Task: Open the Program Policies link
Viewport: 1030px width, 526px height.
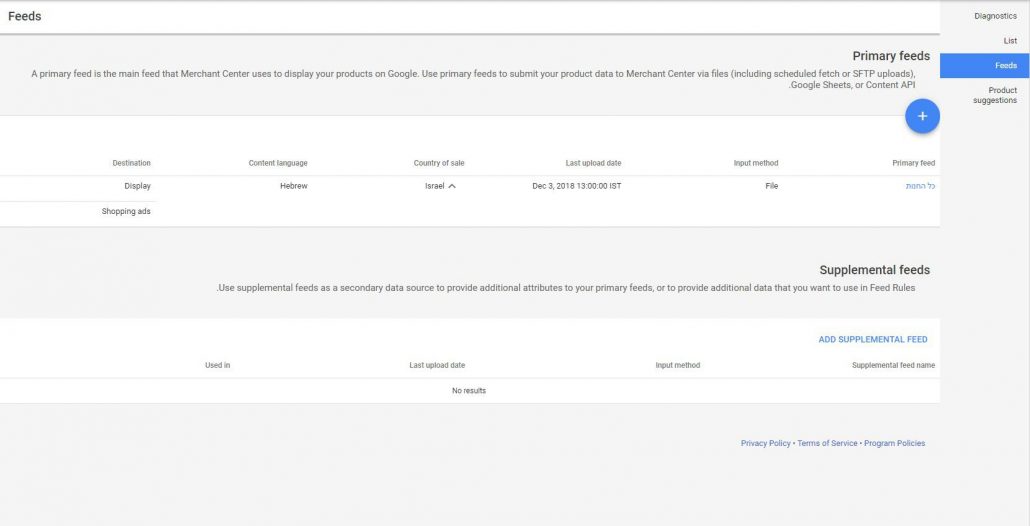Action: (x=894, y=443)
